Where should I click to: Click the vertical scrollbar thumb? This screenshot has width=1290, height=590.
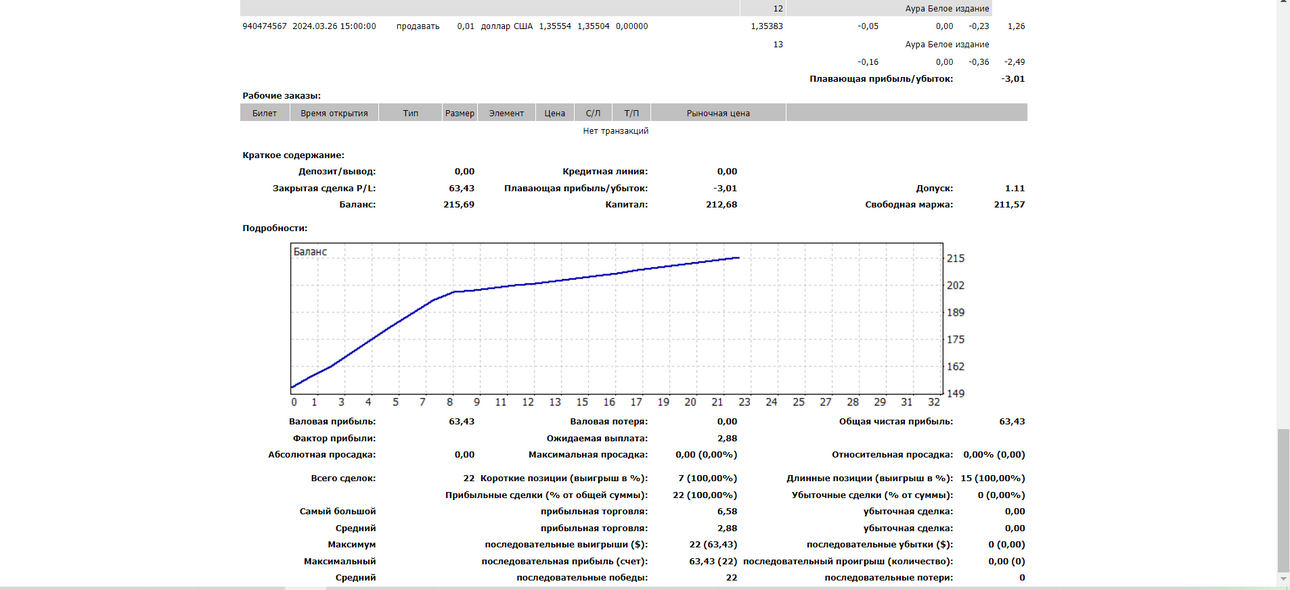tap(1283, 498)
